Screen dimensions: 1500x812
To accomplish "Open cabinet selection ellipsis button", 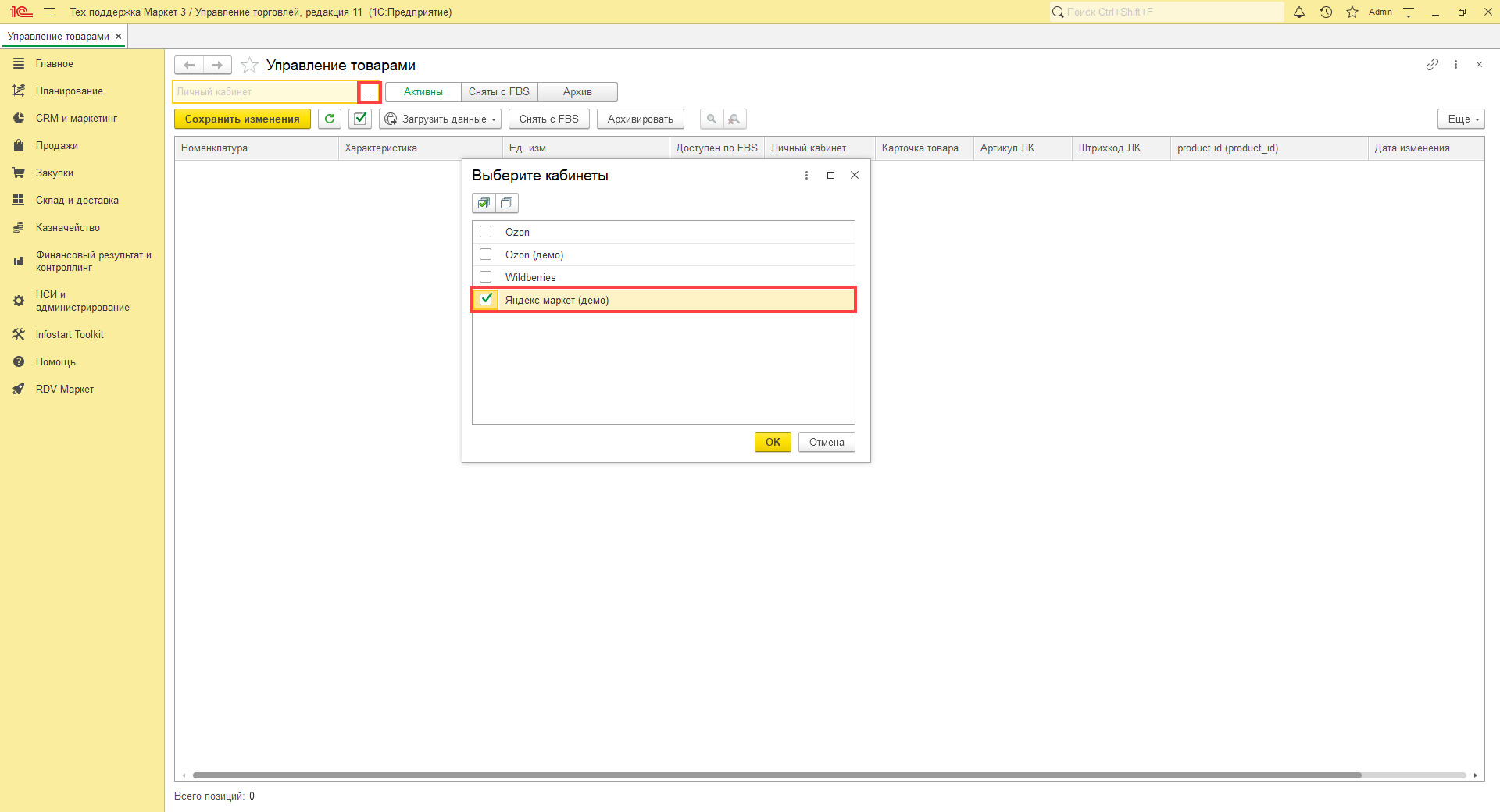I will click(369, 92).
